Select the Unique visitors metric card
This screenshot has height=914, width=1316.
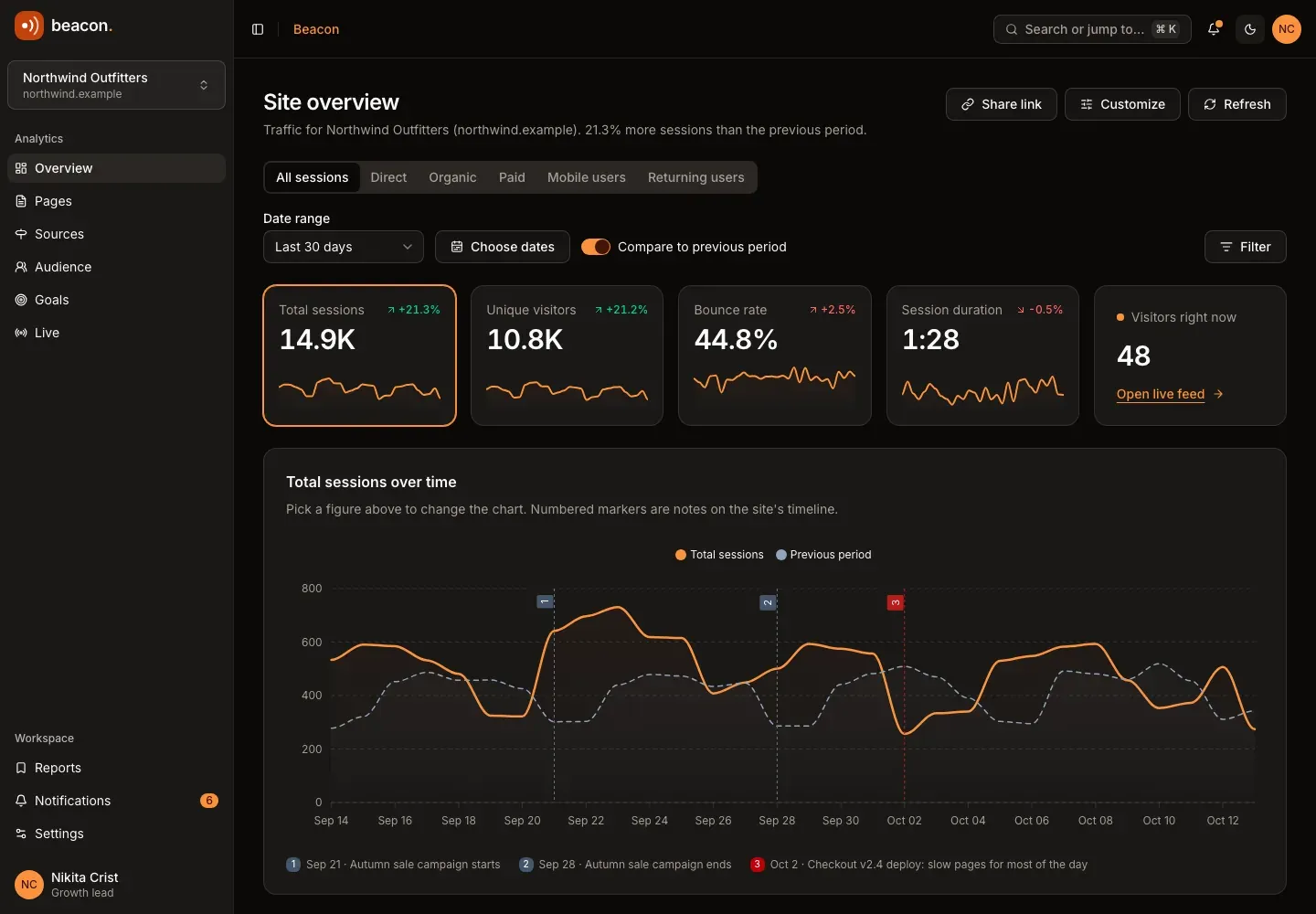tap(567, 356)
